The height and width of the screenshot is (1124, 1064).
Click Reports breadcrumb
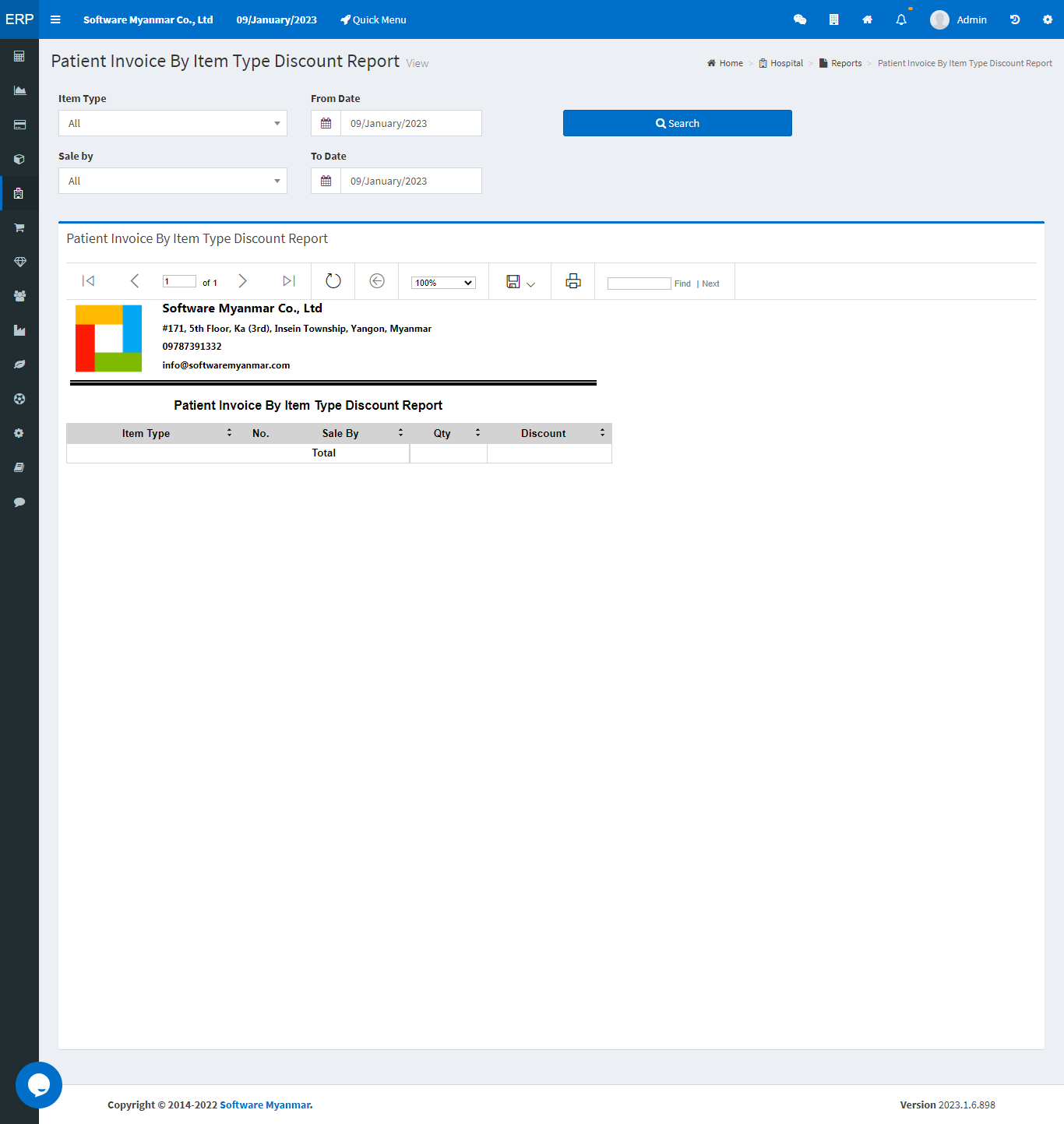[x=840, y=63]
